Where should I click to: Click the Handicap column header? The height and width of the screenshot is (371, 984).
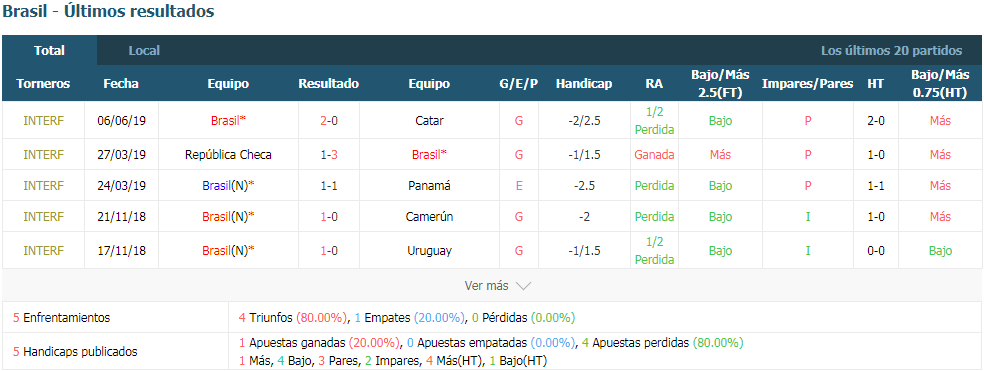click(x=584, y=83)
